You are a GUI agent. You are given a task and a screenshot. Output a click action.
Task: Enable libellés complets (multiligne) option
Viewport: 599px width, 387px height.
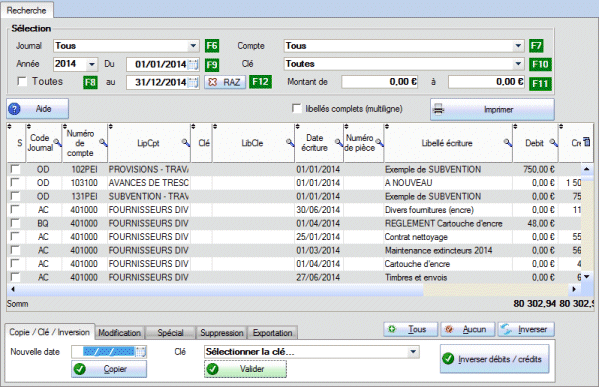[296, 108]
